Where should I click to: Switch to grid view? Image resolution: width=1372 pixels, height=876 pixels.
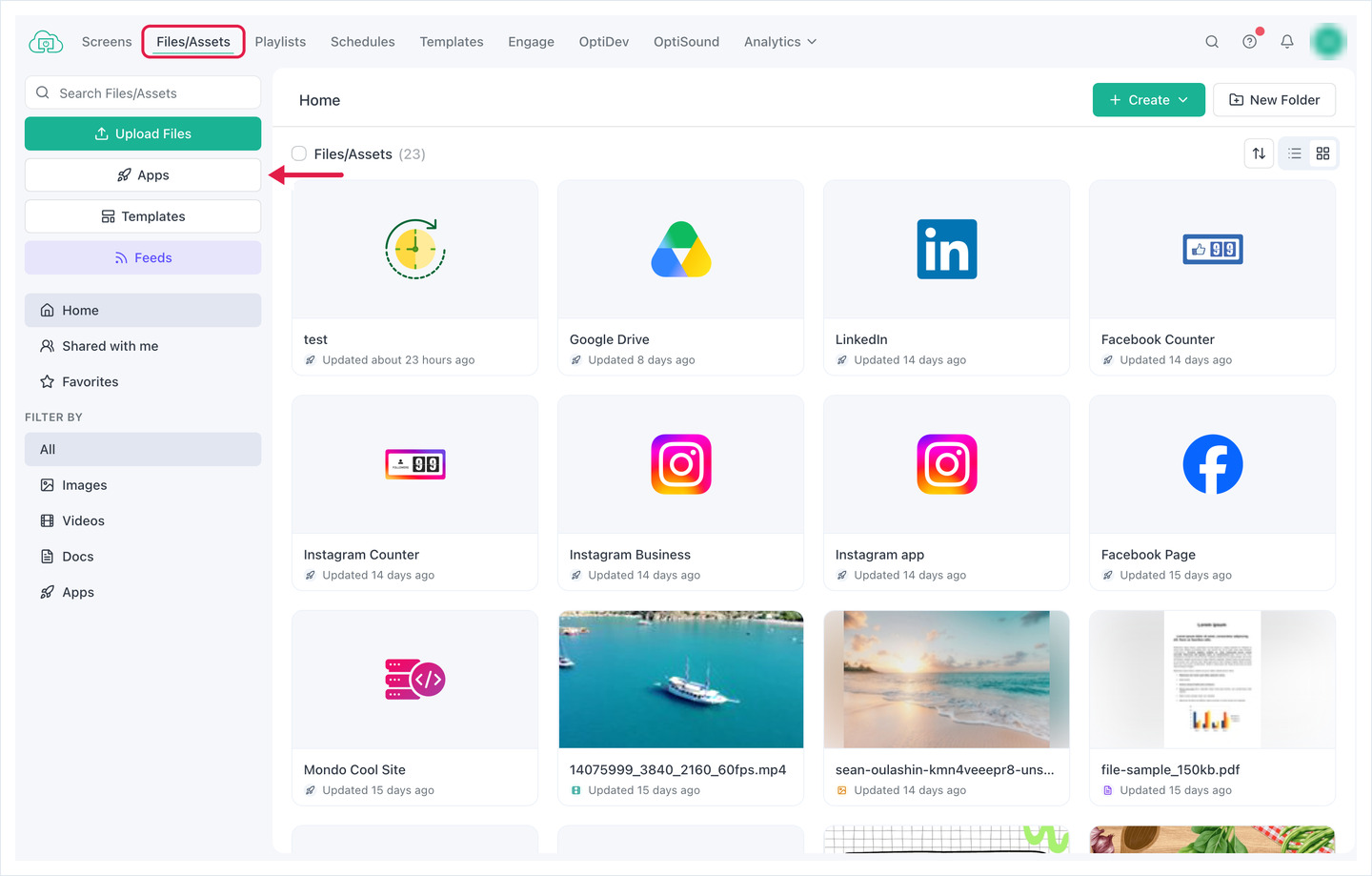[1322, 153]
